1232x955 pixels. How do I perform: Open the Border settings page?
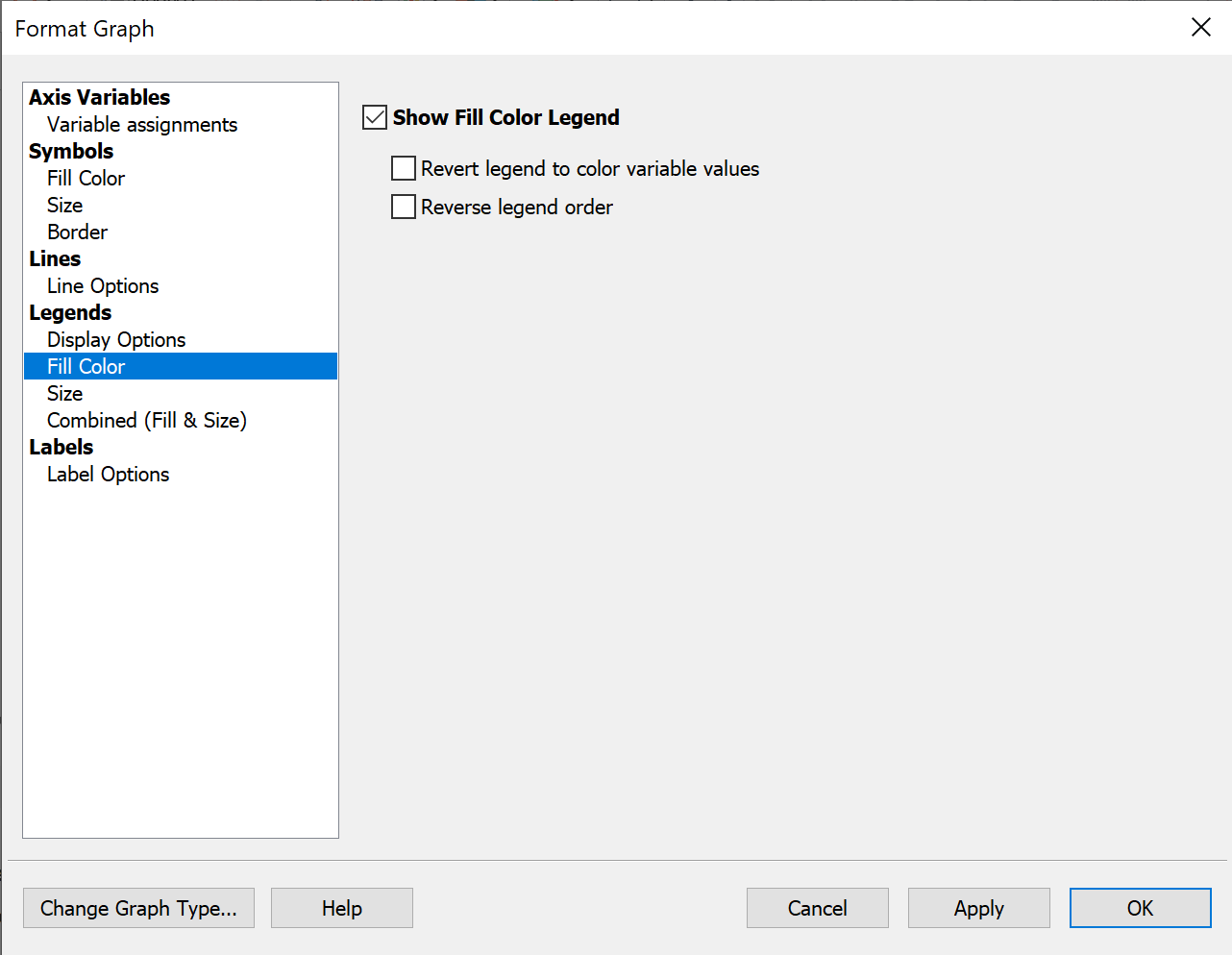[77, 232]
